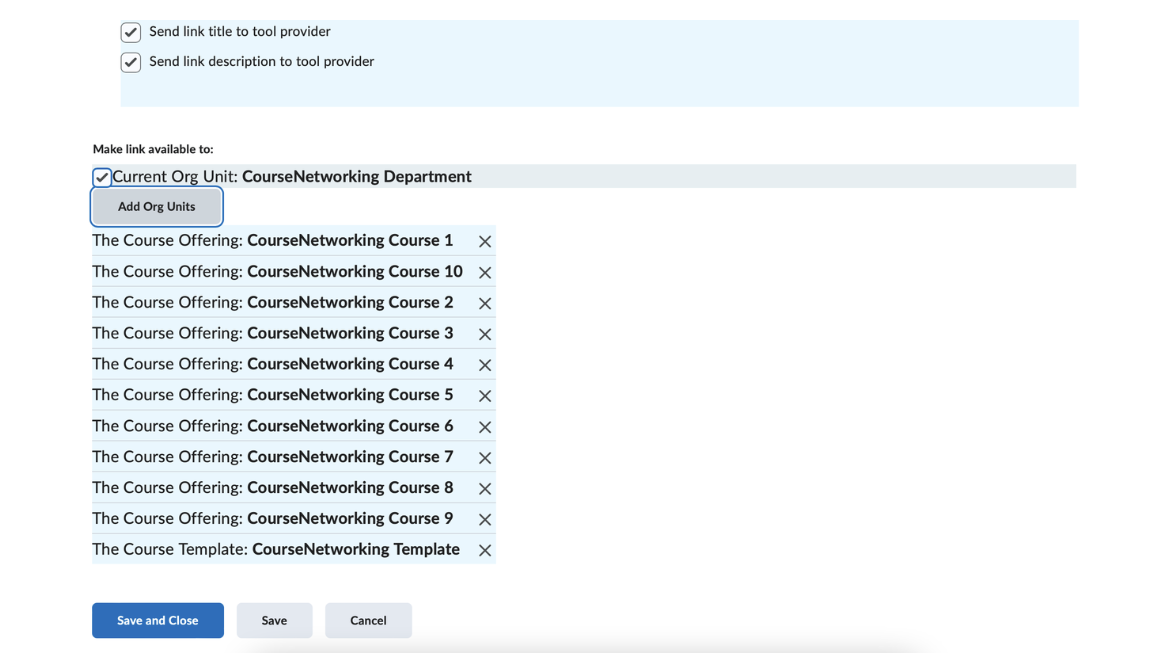
Task: Delete CourseNetworking Course 7 via X icon
Action: pos(485,458)
